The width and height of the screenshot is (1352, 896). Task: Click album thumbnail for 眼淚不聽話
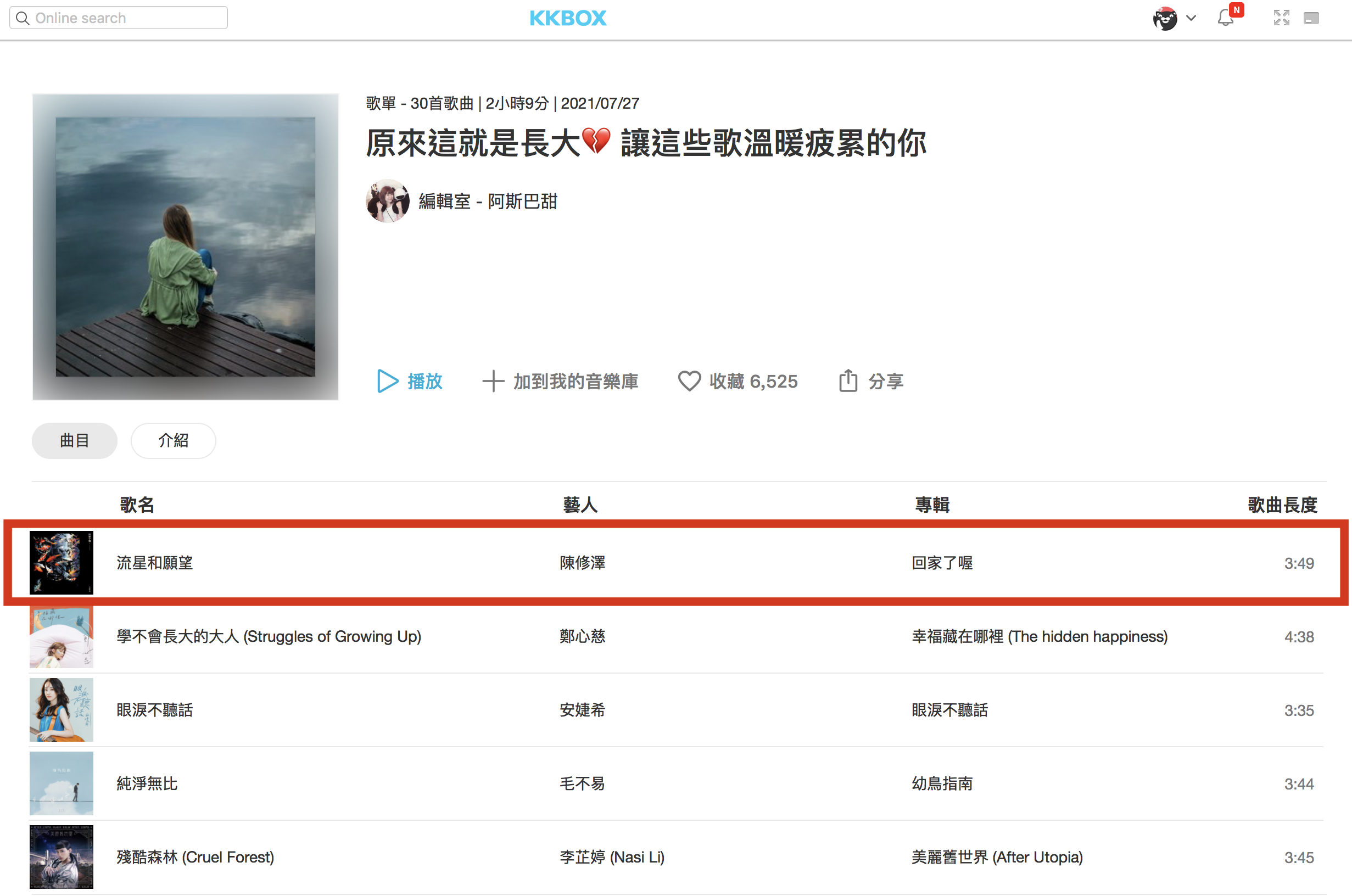pyautogui.click(x=61, y=710)
